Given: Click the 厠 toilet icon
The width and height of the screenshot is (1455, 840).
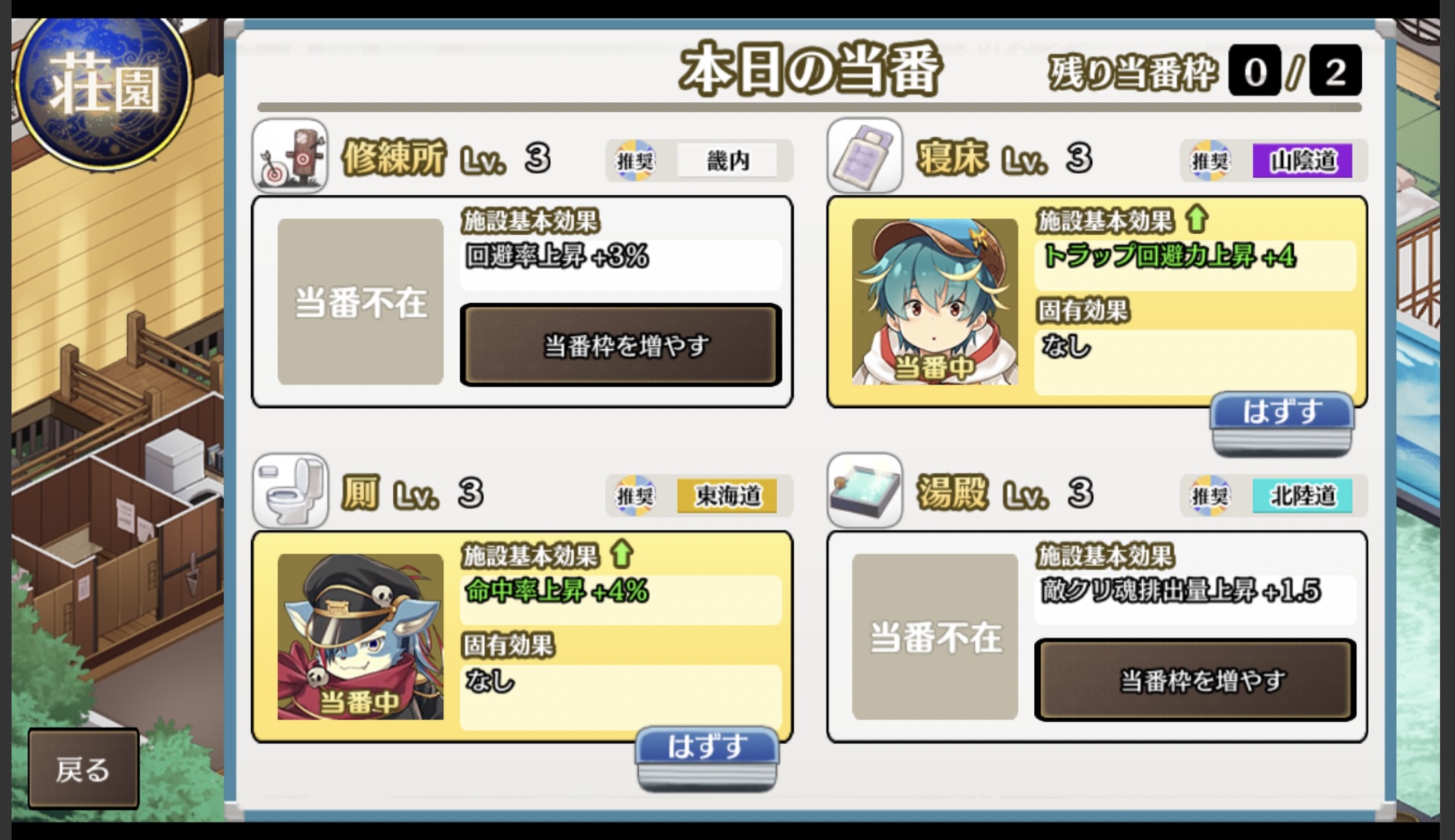Looking at the screenshot, I should 290,491.
